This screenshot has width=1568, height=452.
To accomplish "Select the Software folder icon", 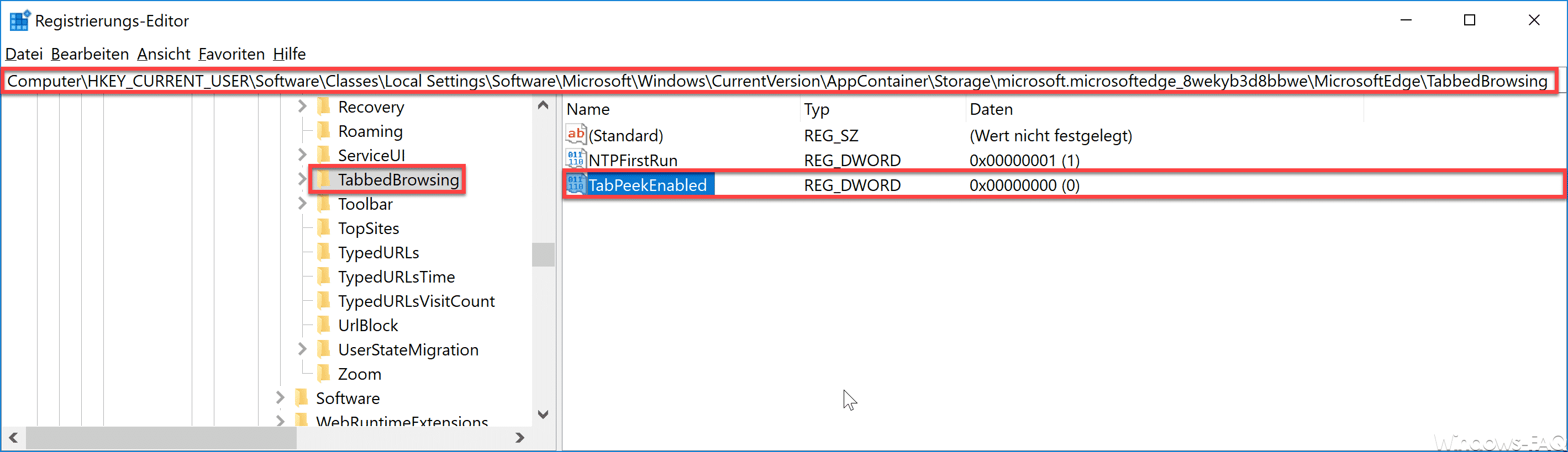I will 302,398.
